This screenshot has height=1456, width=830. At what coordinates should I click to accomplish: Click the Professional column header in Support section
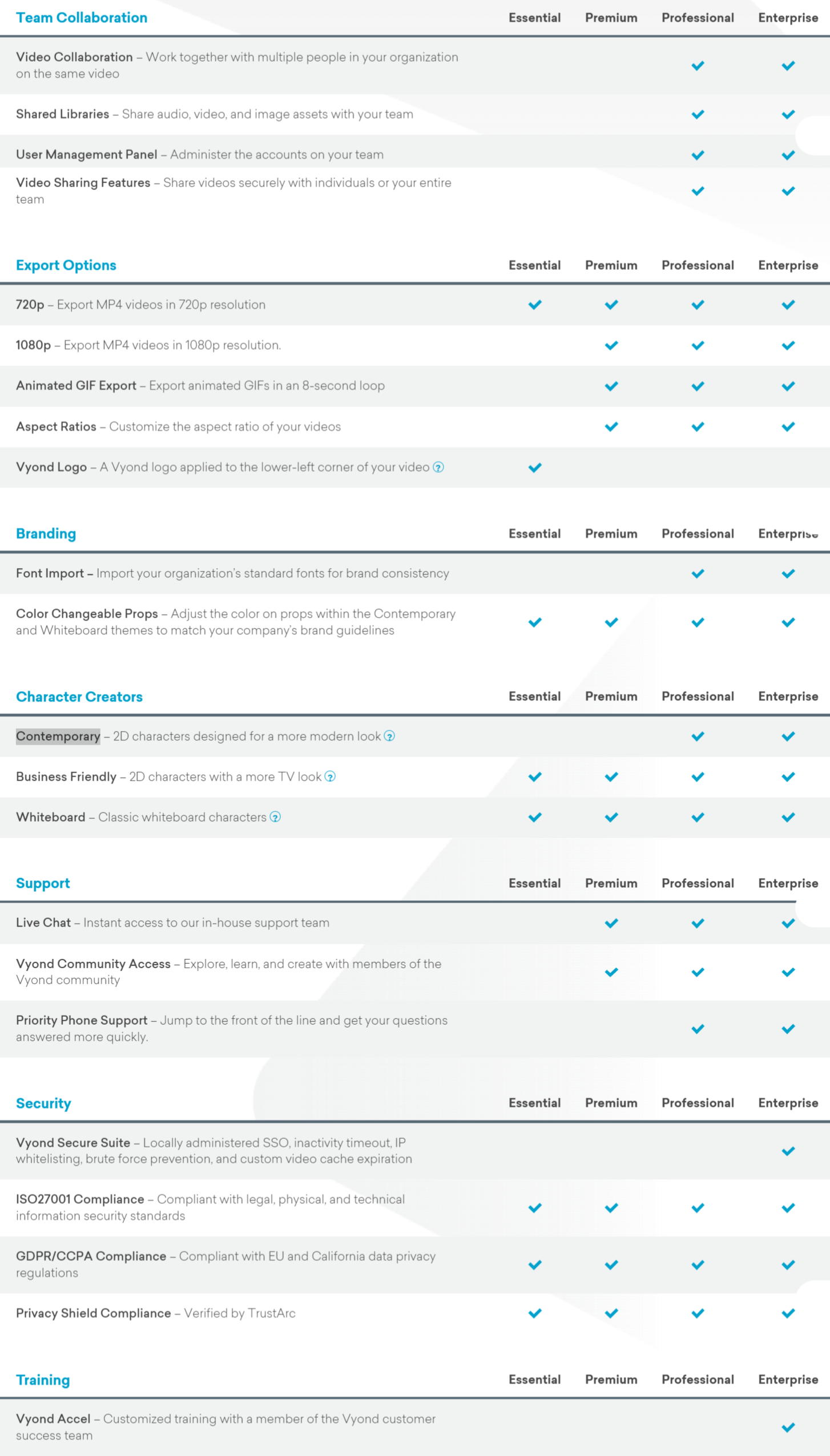pyautogui.click(x=698, y=883)
